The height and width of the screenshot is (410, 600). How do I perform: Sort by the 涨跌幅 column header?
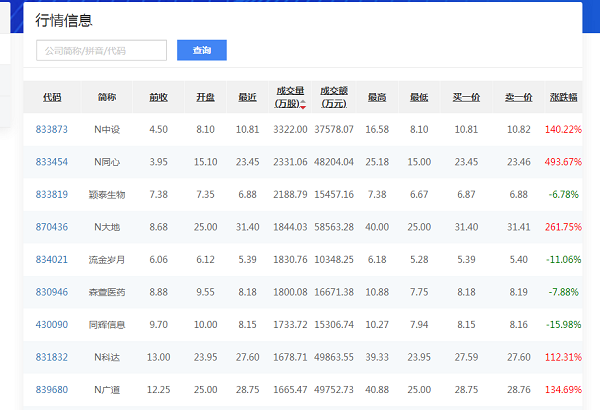[563, 97]
